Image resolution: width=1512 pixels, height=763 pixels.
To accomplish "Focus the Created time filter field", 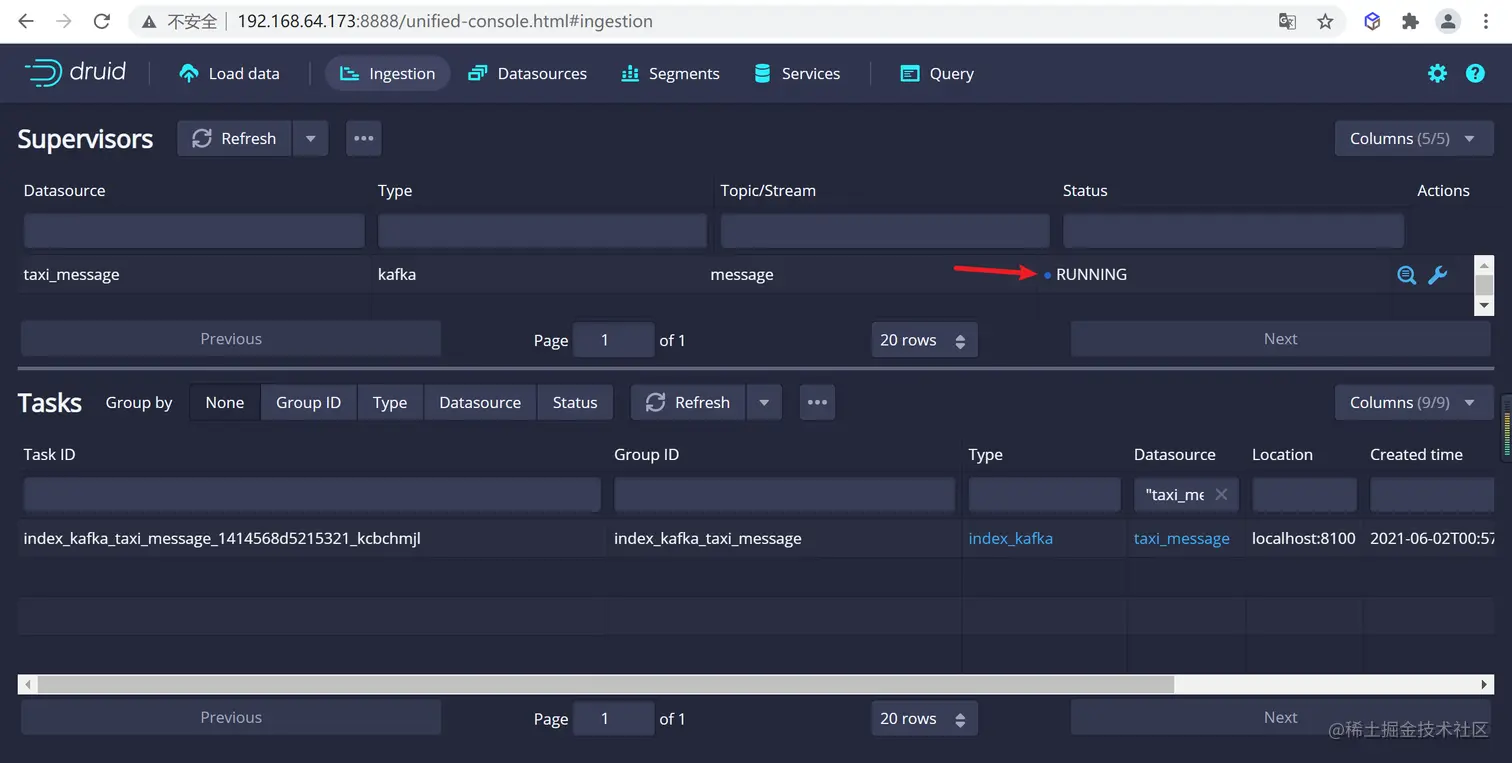I will pyautogui.click(x=1432, y=495).
